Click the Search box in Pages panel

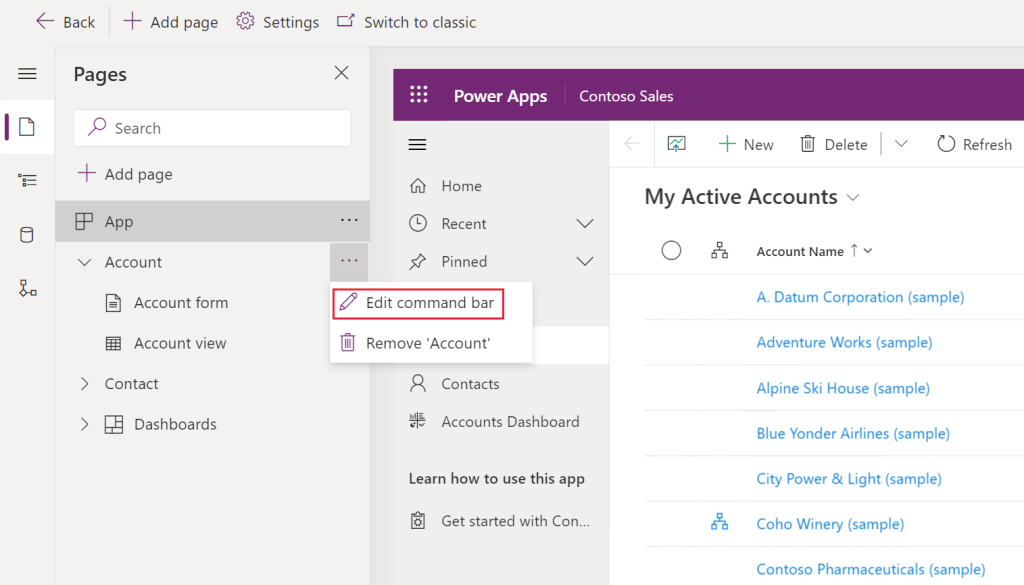[212, 128]
